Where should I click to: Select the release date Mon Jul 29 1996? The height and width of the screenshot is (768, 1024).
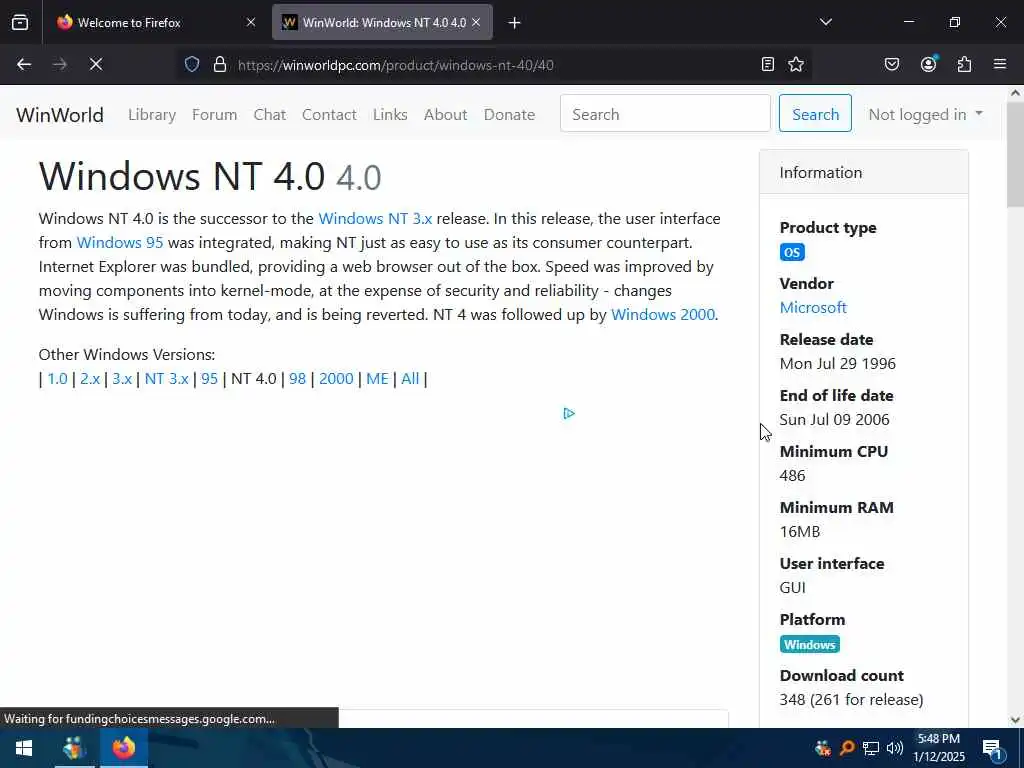click(x=838, y=364)
